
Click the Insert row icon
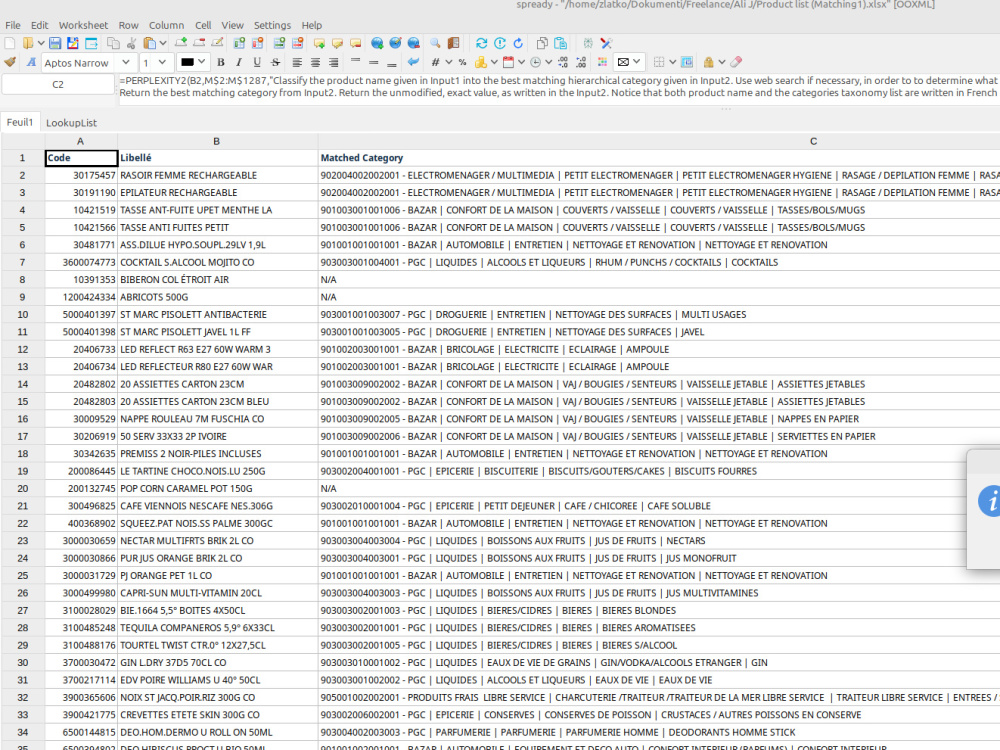pyautogui.click(x=279, y=43)
